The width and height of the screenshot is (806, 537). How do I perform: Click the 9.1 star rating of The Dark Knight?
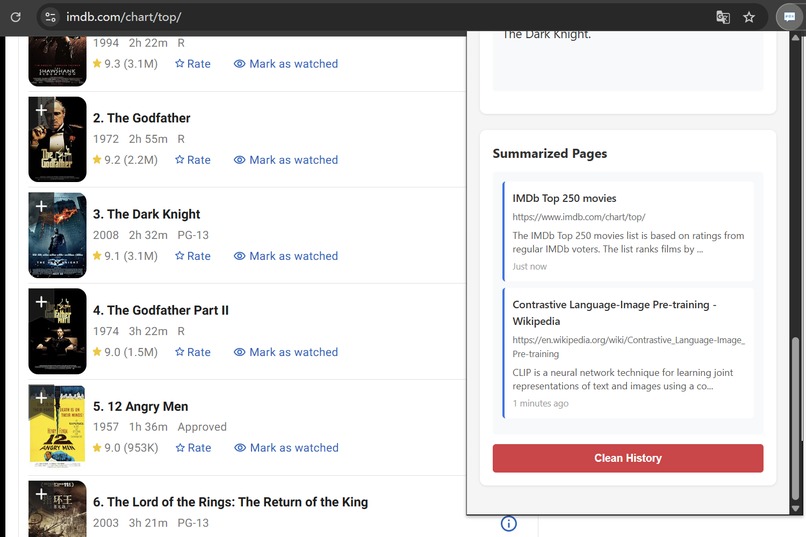pos(125,256)
